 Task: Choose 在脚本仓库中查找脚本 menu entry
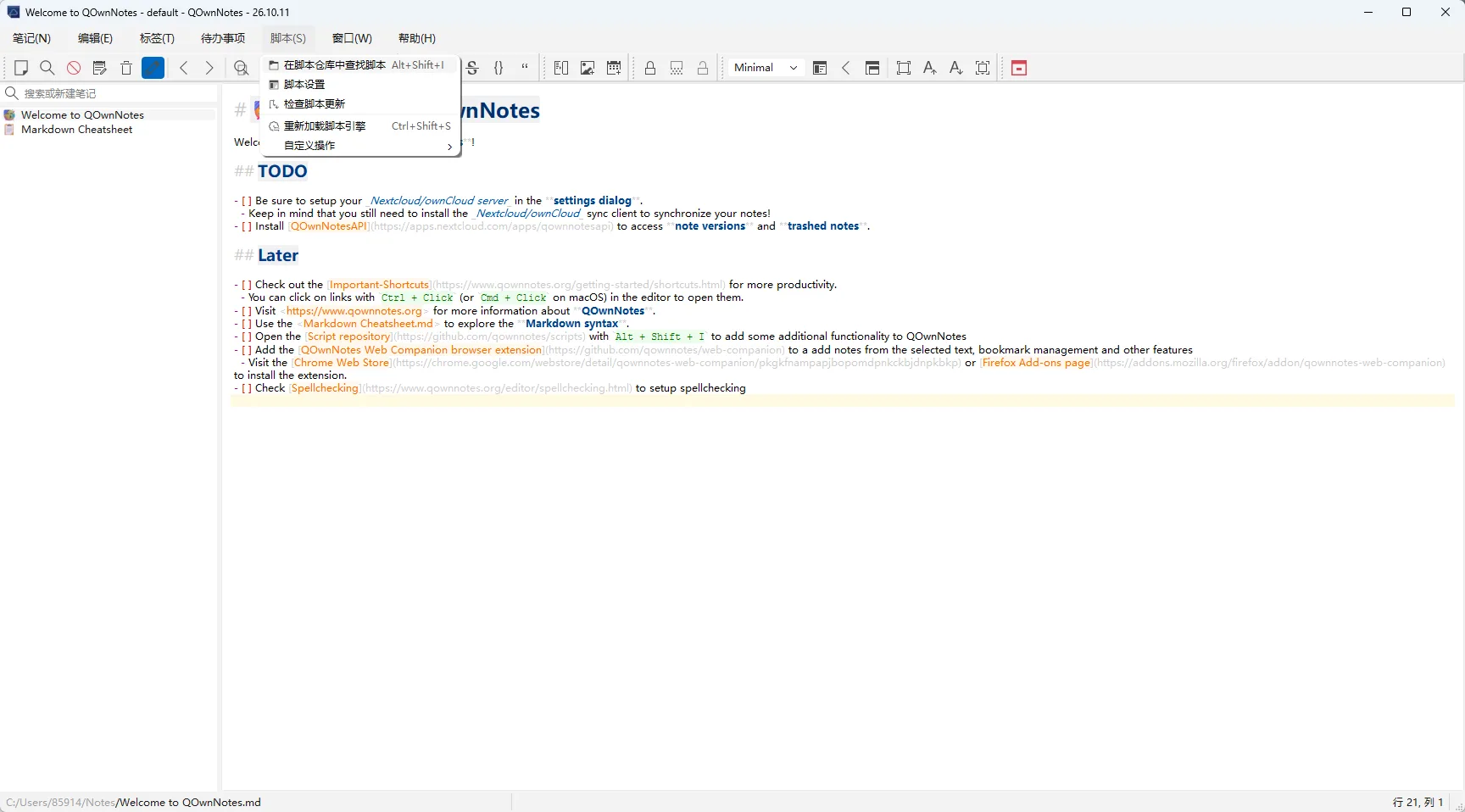361,65
